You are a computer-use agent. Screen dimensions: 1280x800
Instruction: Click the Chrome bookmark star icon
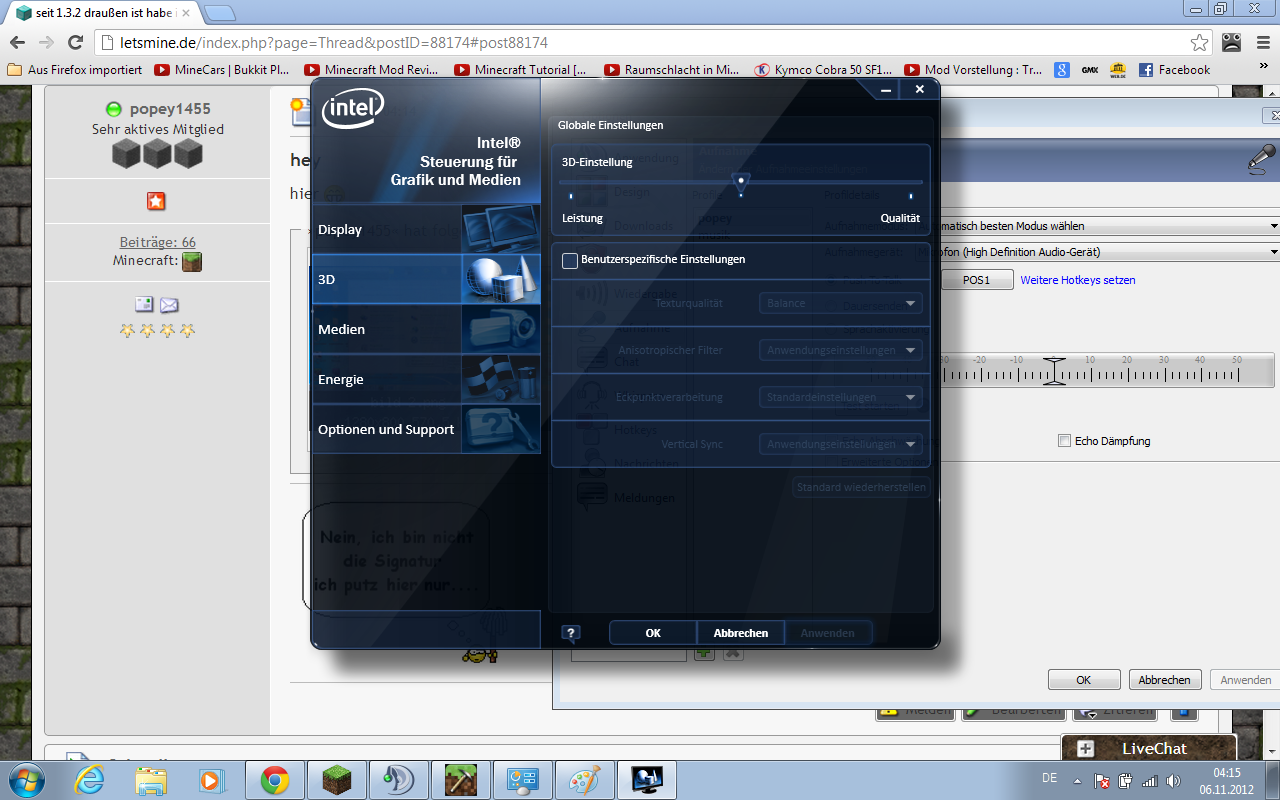pyautogui.click(x=1199, y=43)
